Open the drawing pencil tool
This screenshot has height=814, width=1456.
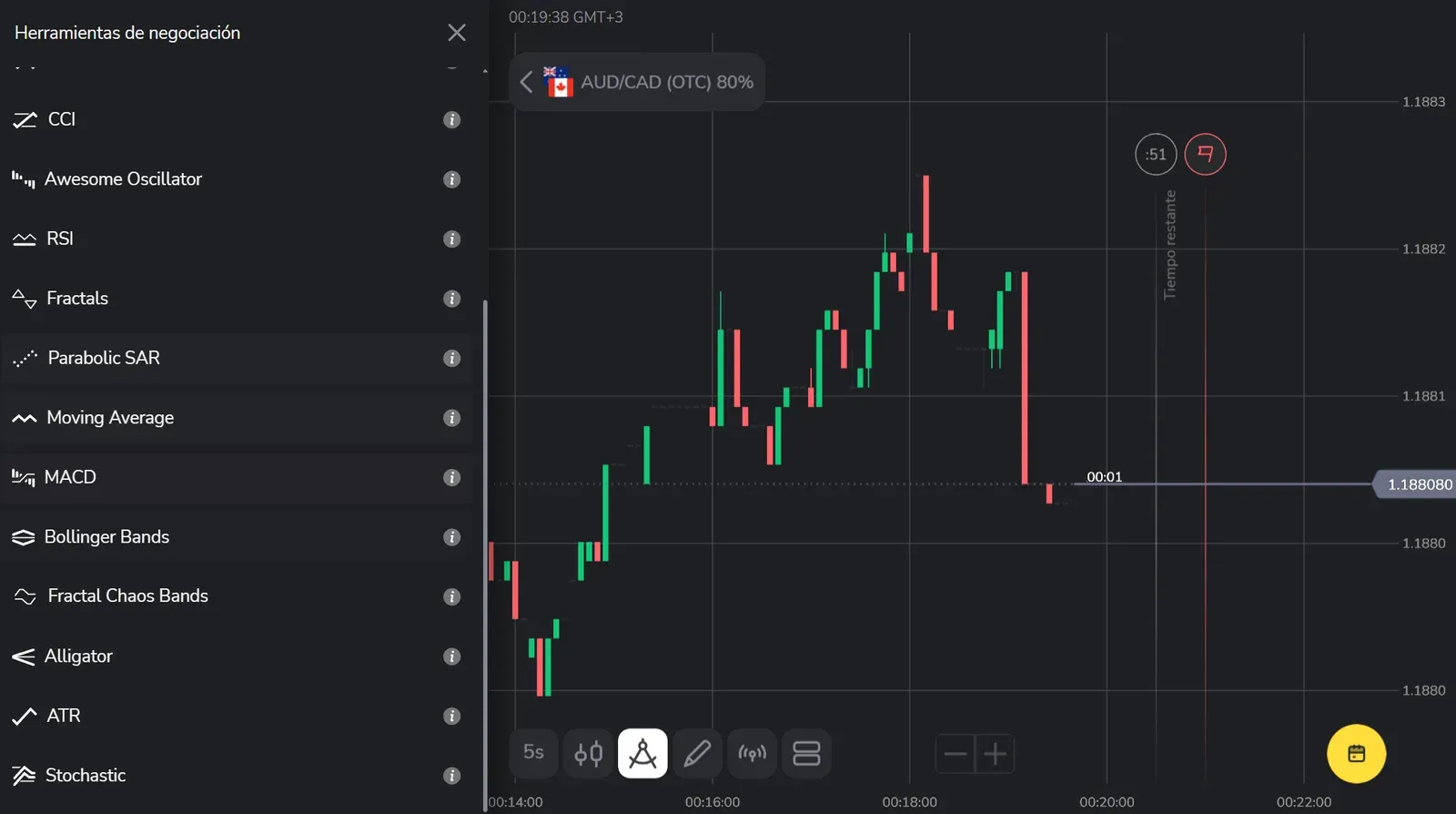[697, 754]
